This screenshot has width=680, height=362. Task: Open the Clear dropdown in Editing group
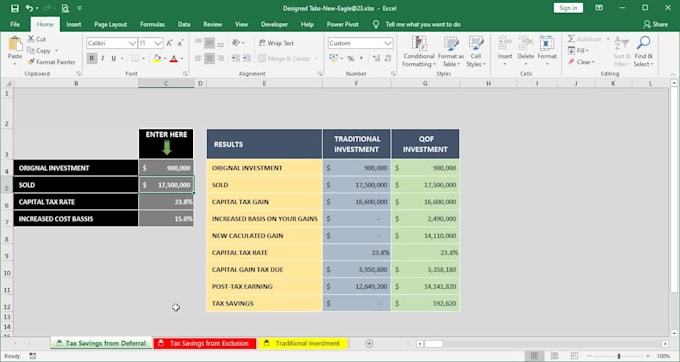pos(581,62)
